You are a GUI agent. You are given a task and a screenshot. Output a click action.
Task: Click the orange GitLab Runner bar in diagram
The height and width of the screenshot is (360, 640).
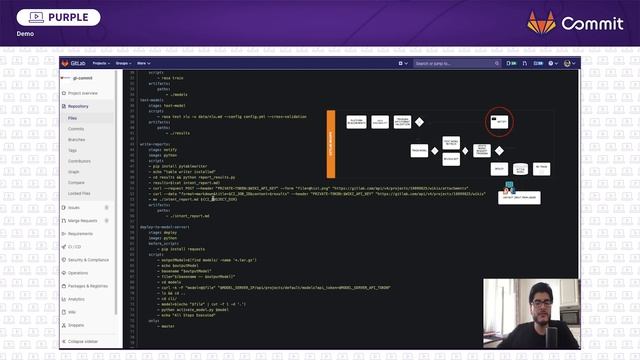click(331, 144)
